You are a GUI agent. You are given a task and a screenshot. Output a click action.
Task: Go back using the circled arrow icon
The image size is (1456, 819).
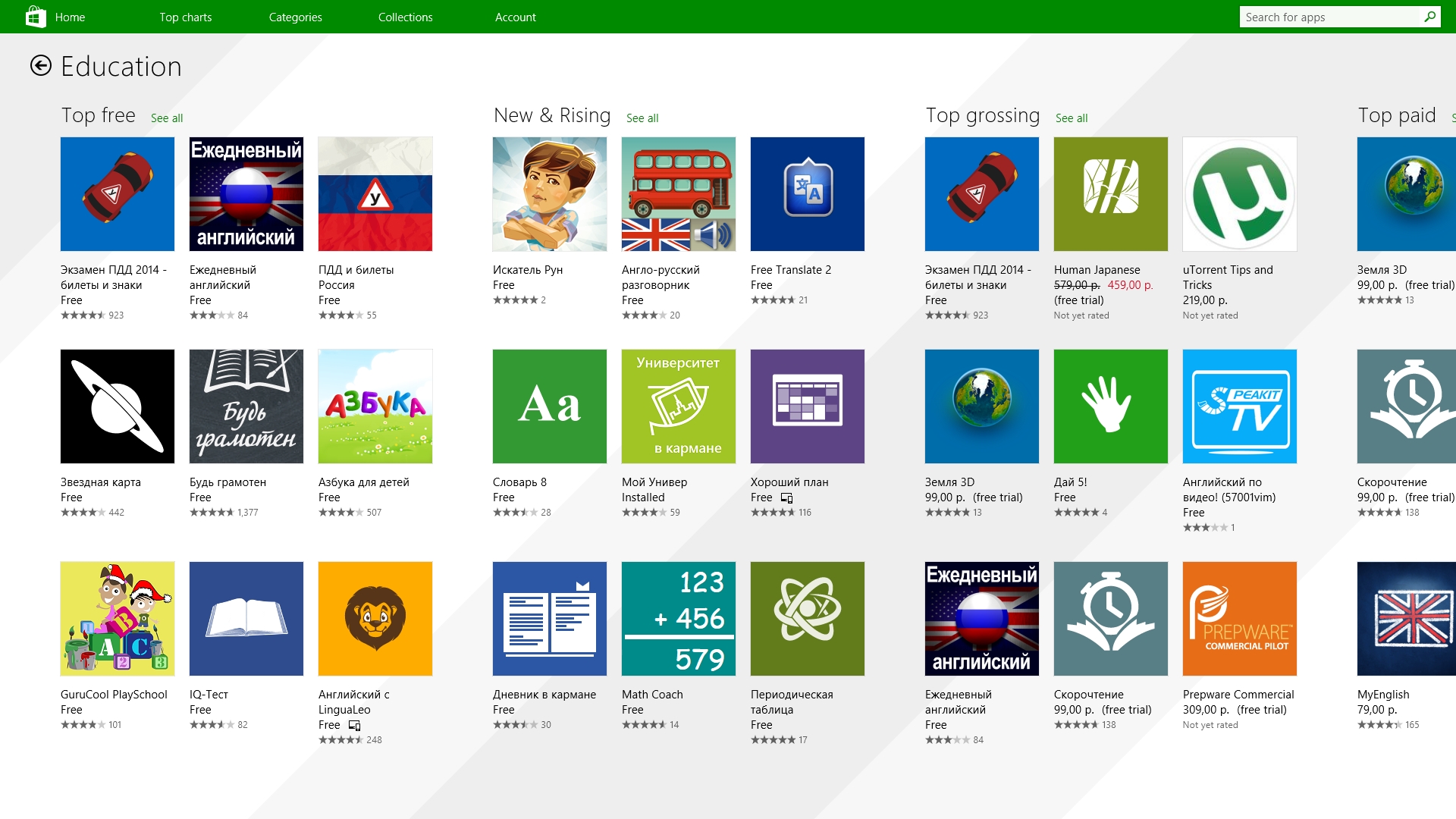tap(41, 66)
